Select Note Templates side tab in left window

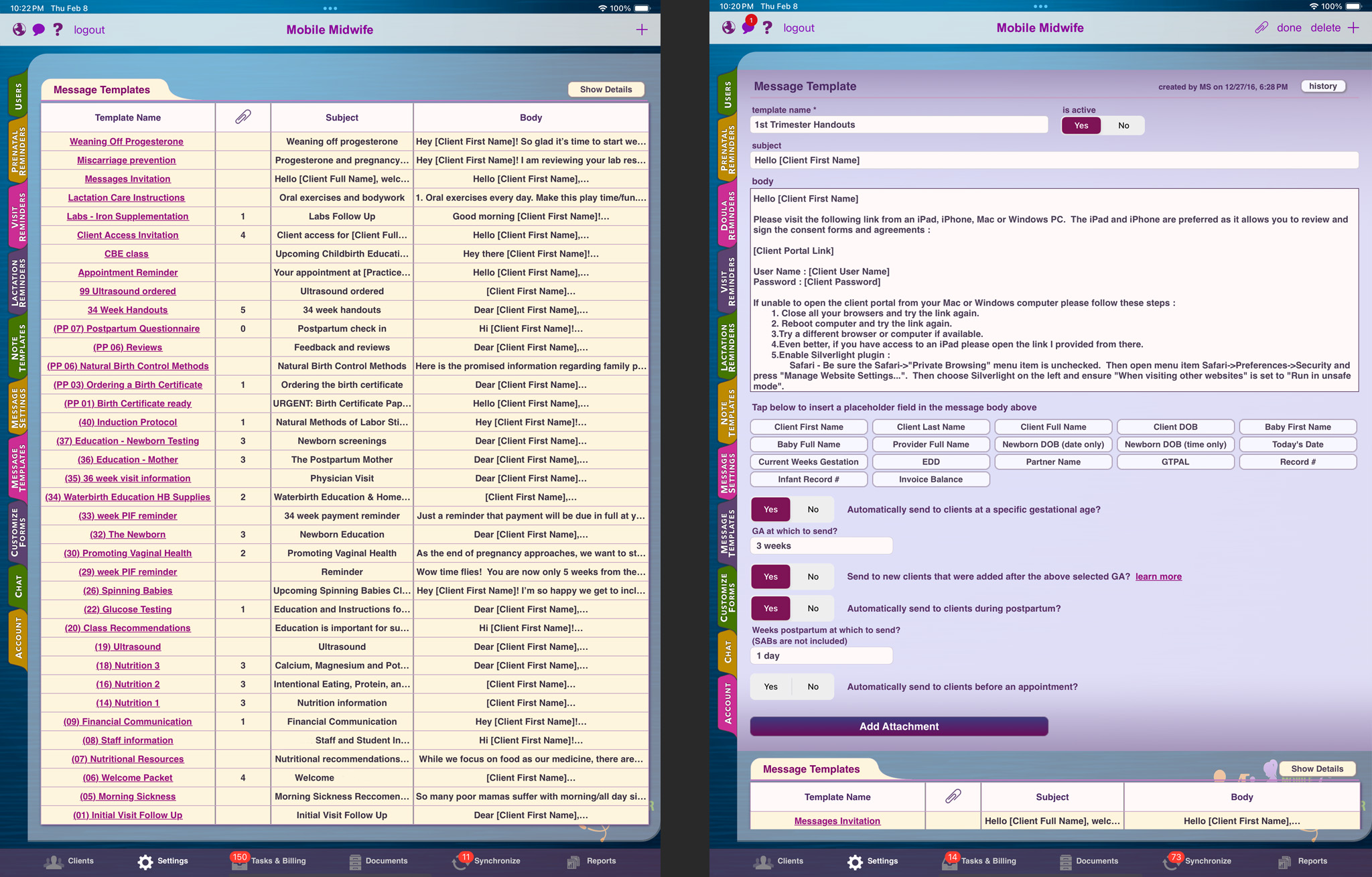coord(18,347)
